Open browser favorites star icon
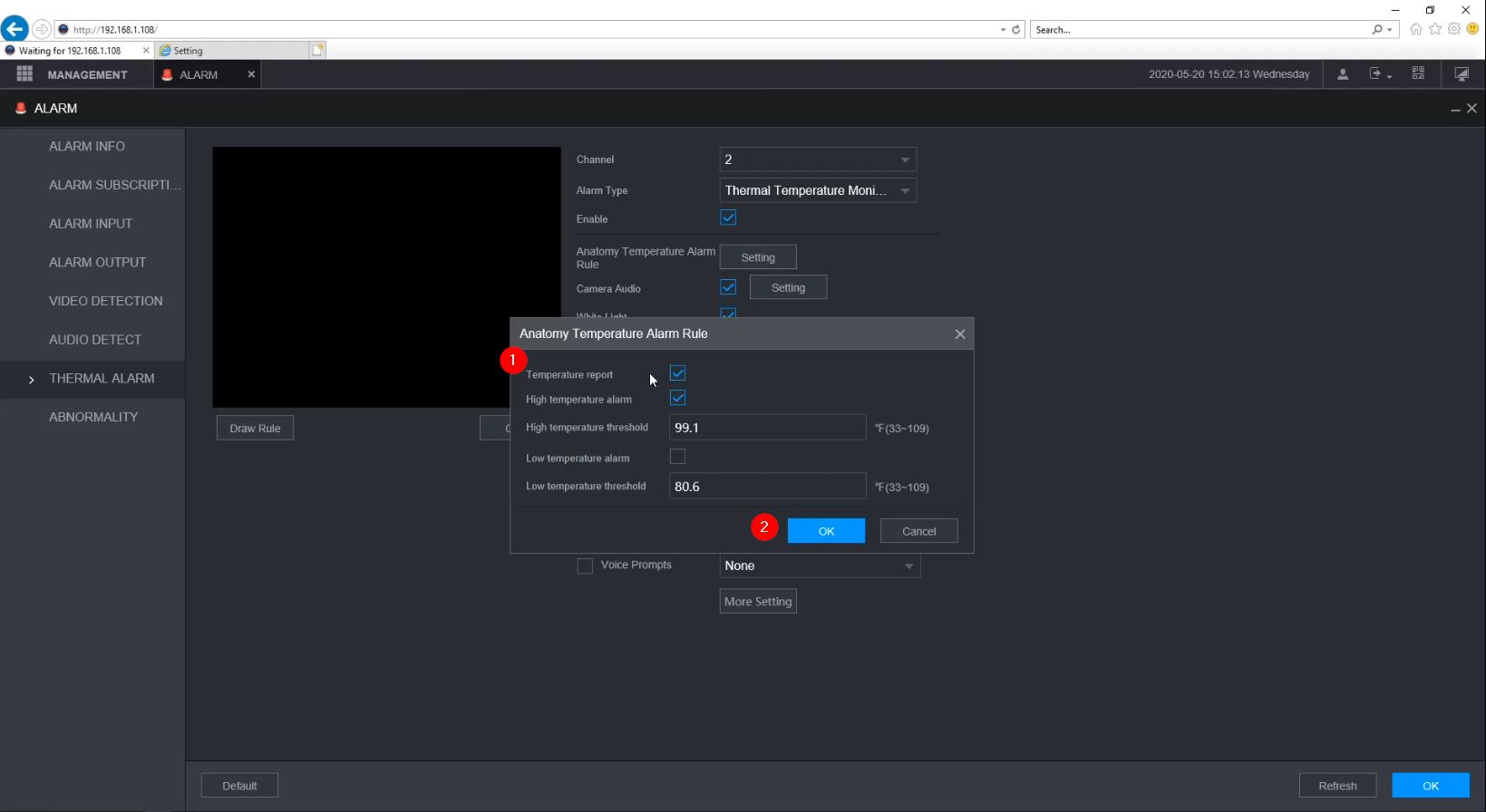This screenshot has height=812, width=1486. [1435, 29]
